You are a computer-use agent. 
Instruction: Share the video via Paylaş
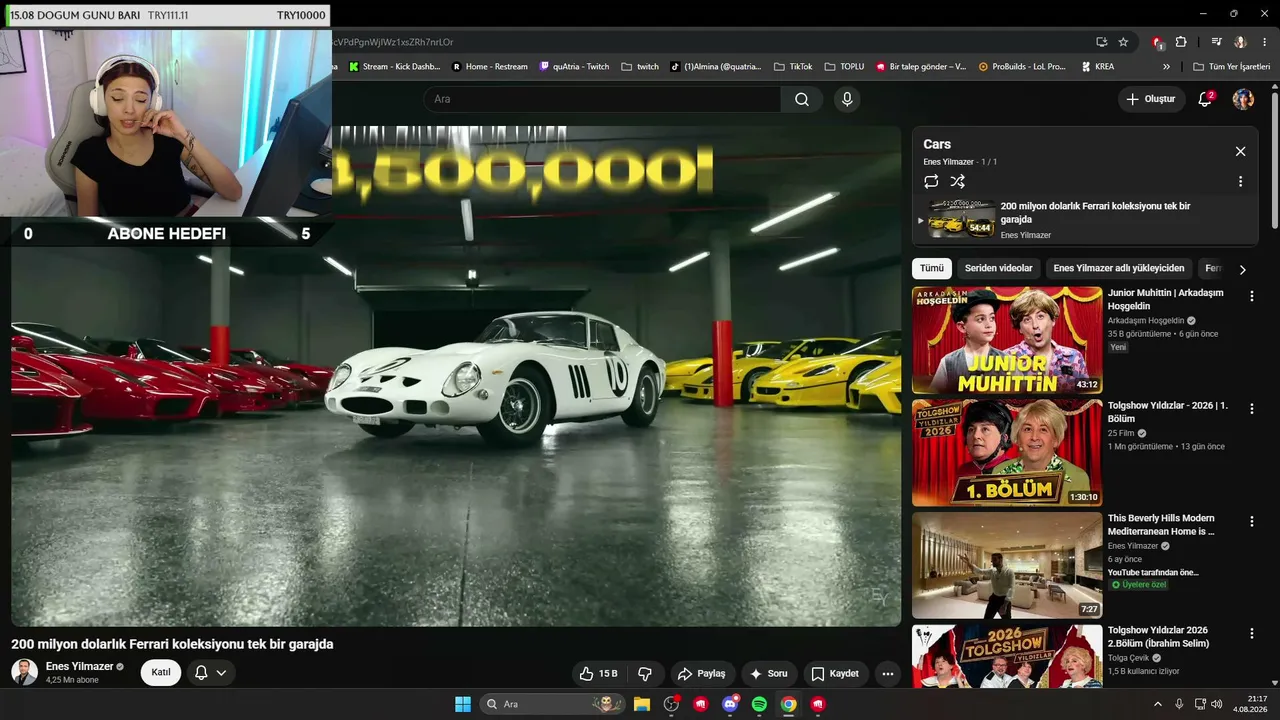coord(701,674)
